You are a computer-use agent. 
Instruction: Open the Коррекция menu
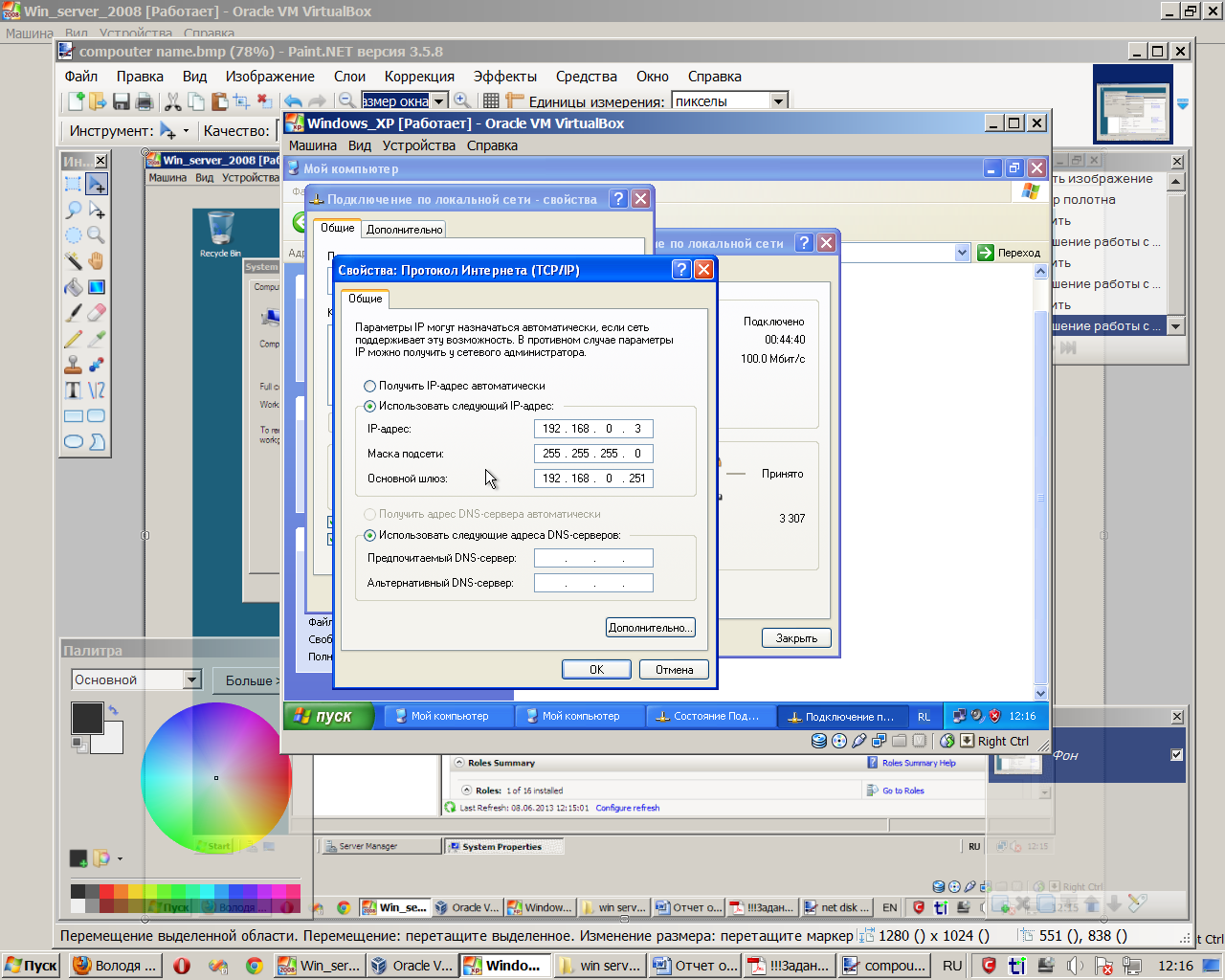point(419,77)
